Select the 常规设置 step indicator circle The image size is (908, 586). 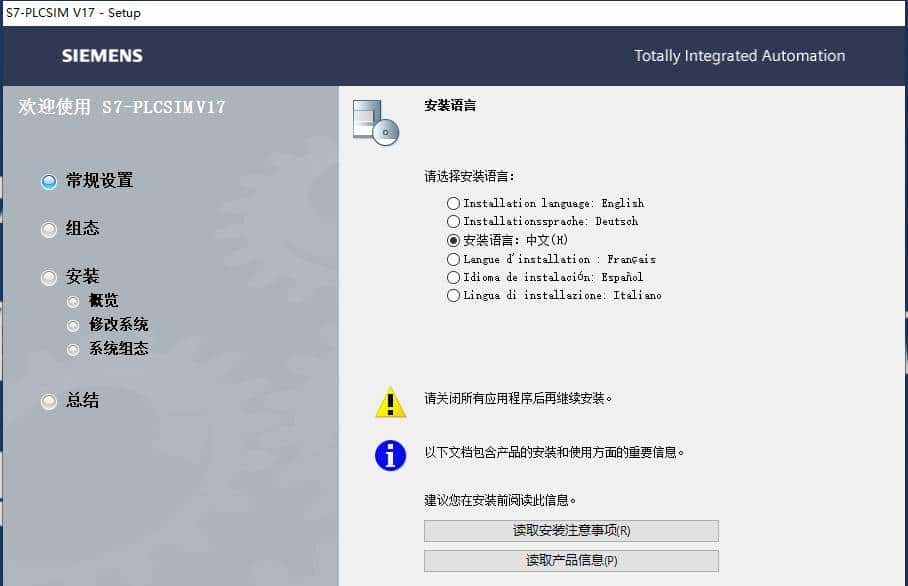(x=48, y=181)
